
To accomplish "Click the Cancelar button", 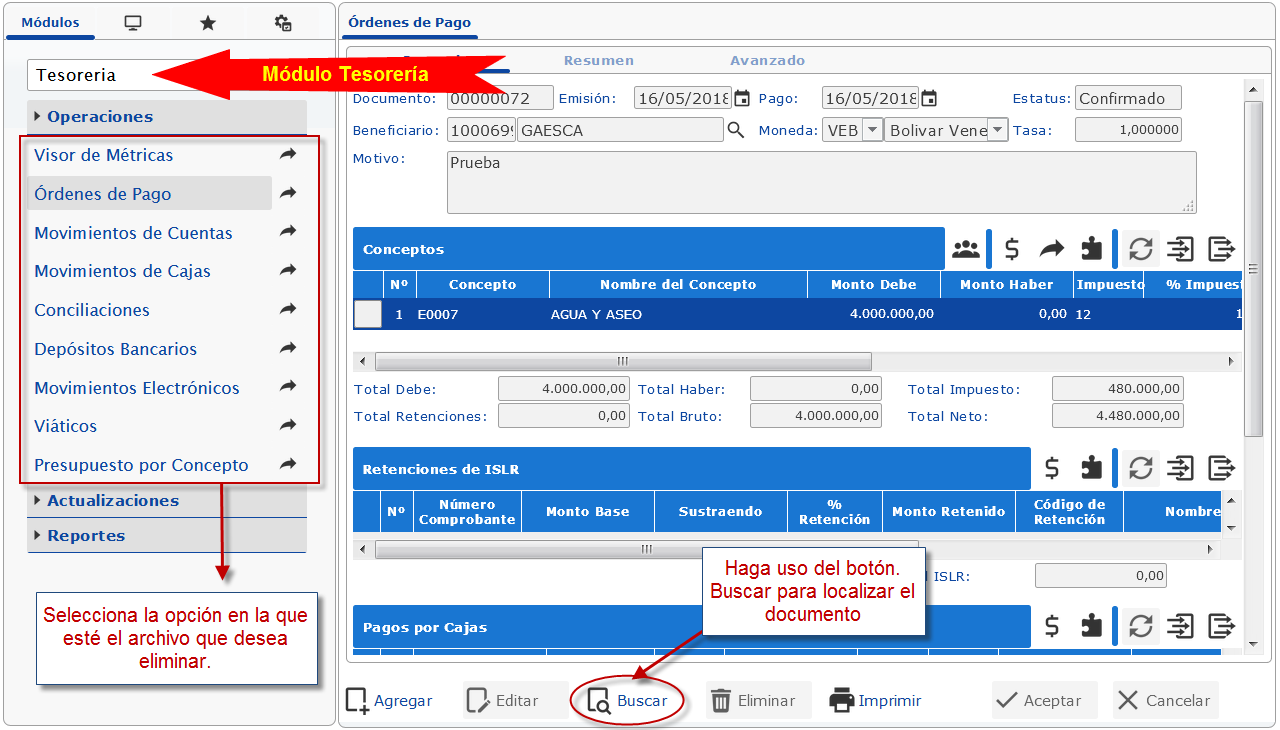I will pos(1166,700).
